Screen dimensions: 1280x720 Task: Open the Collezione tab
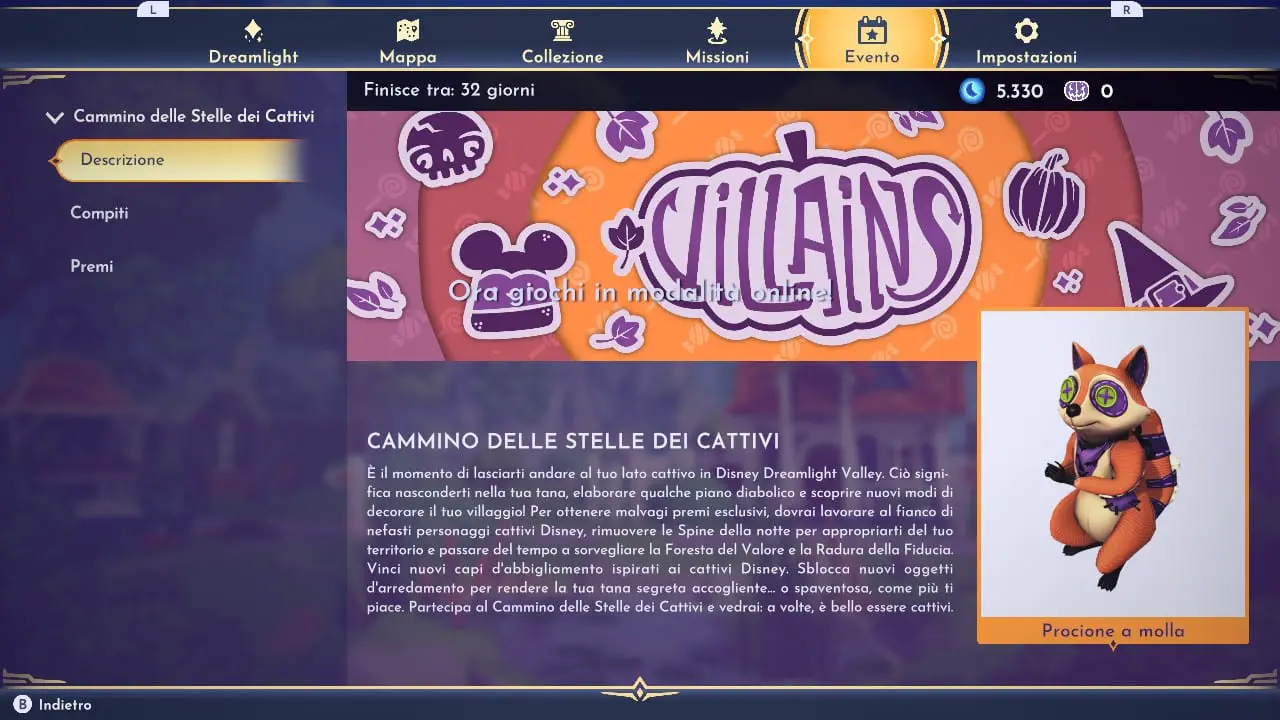[562, 42]
